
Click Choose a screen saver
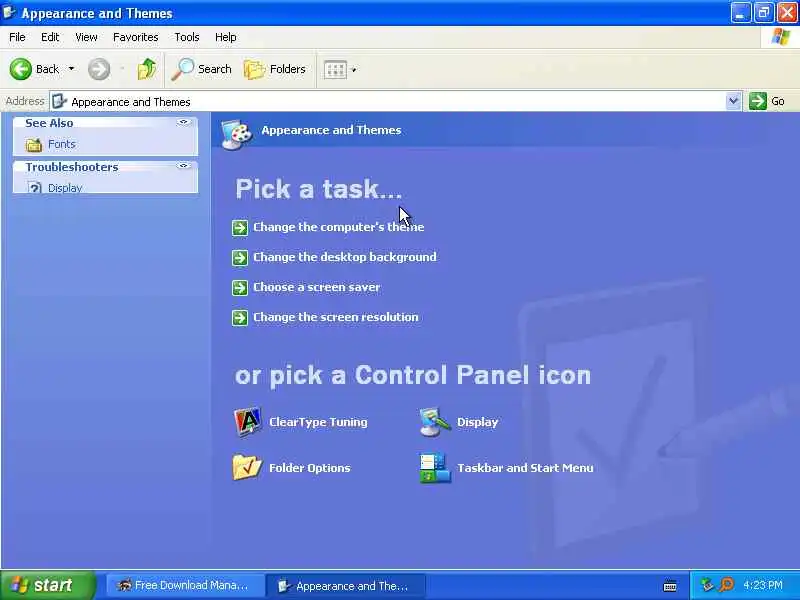tap(316, 287)
